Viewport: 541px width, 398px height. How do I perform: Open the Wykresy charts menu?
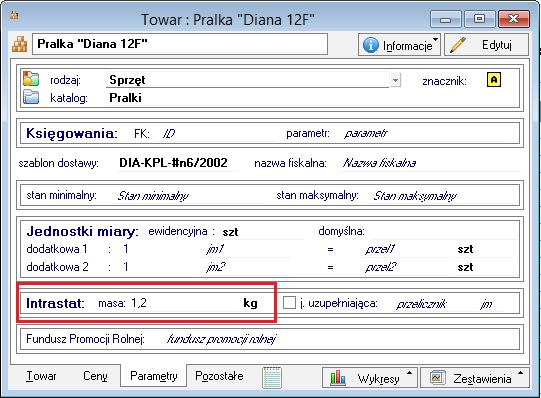[x=370, y=378]
